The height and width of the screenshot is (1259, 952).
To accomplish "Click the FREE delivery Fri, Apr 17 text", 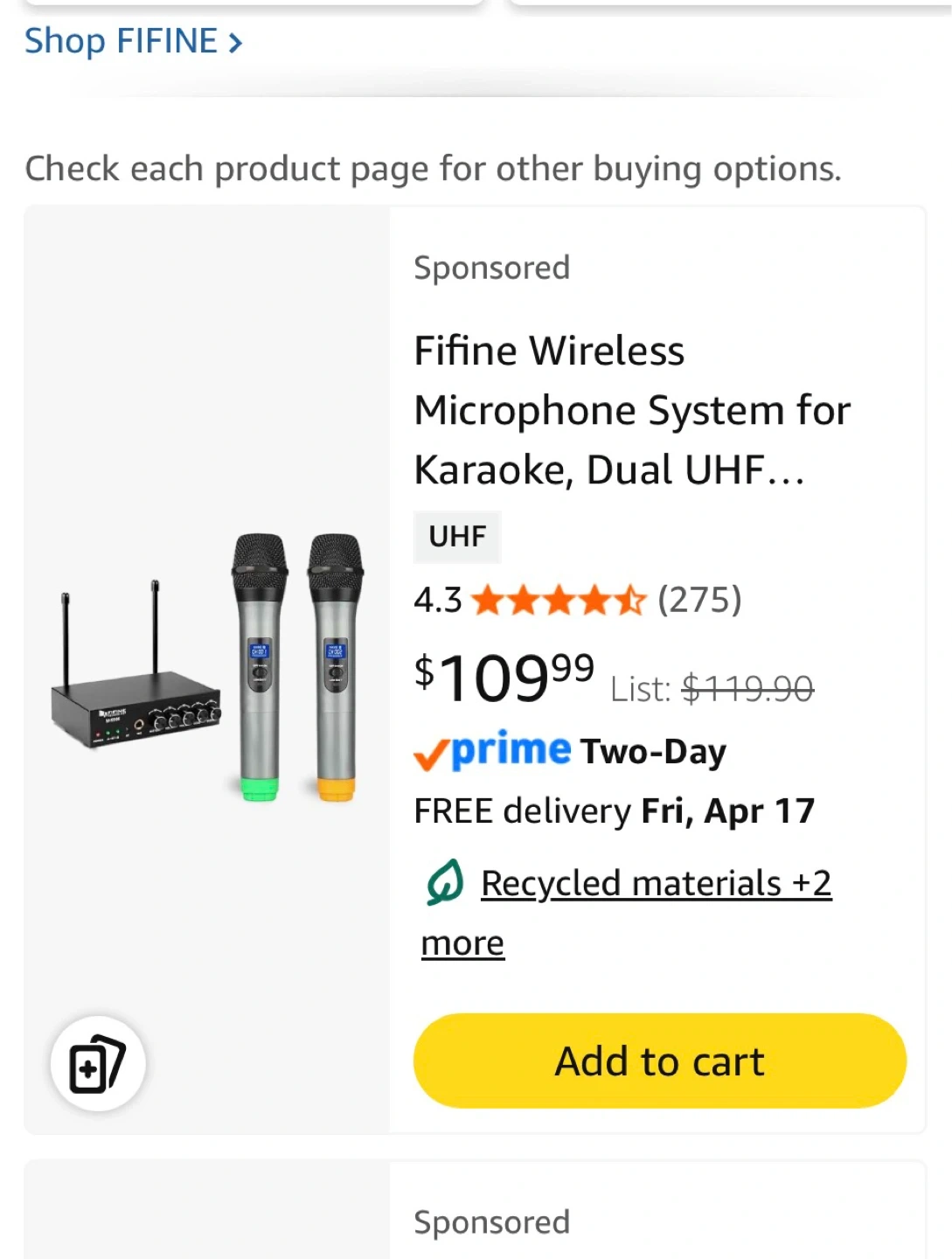I will pos(614,811).
